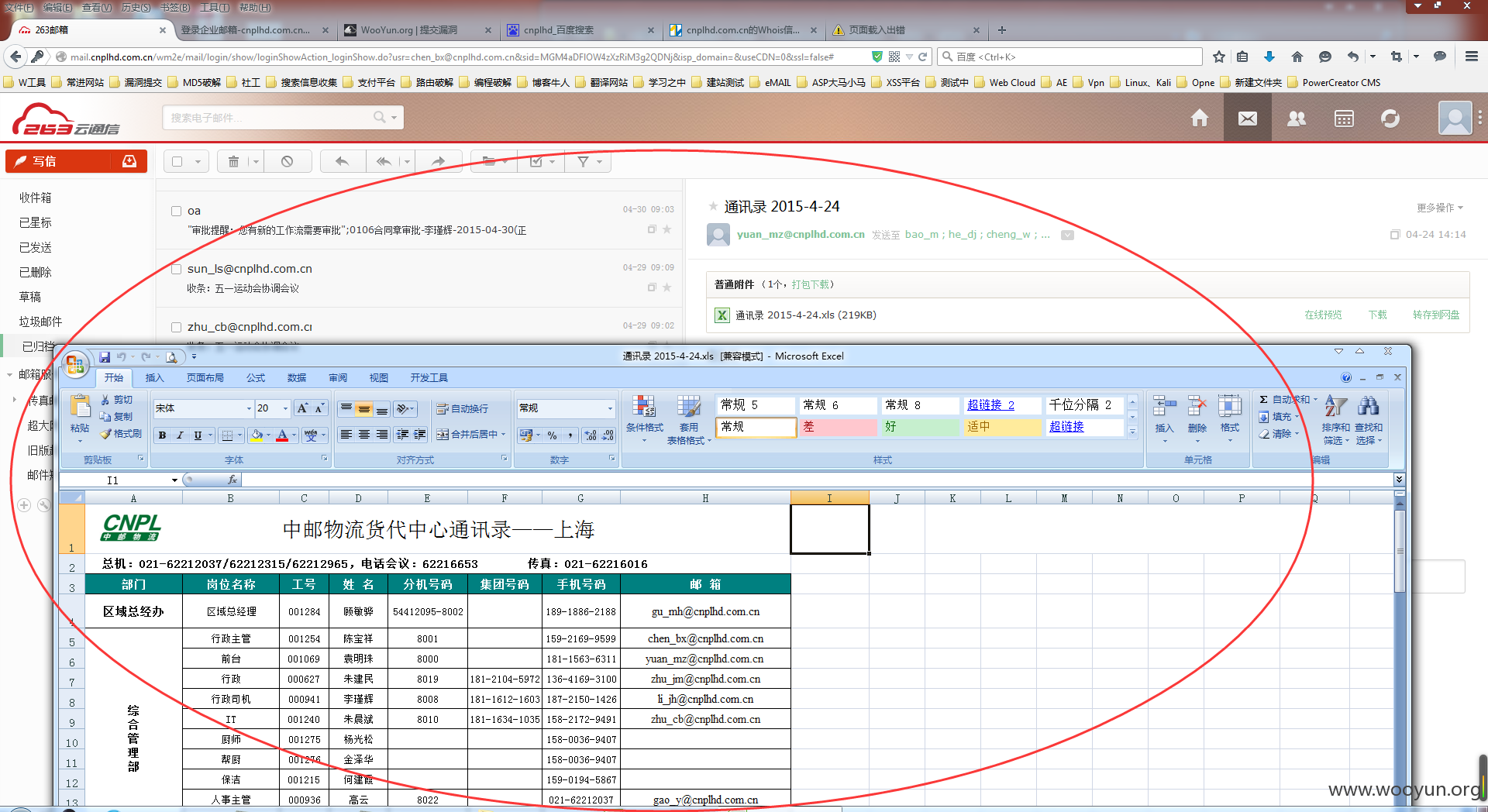Increase font size with large A
Screen dimensions: 1488x812
coord(302,408)
